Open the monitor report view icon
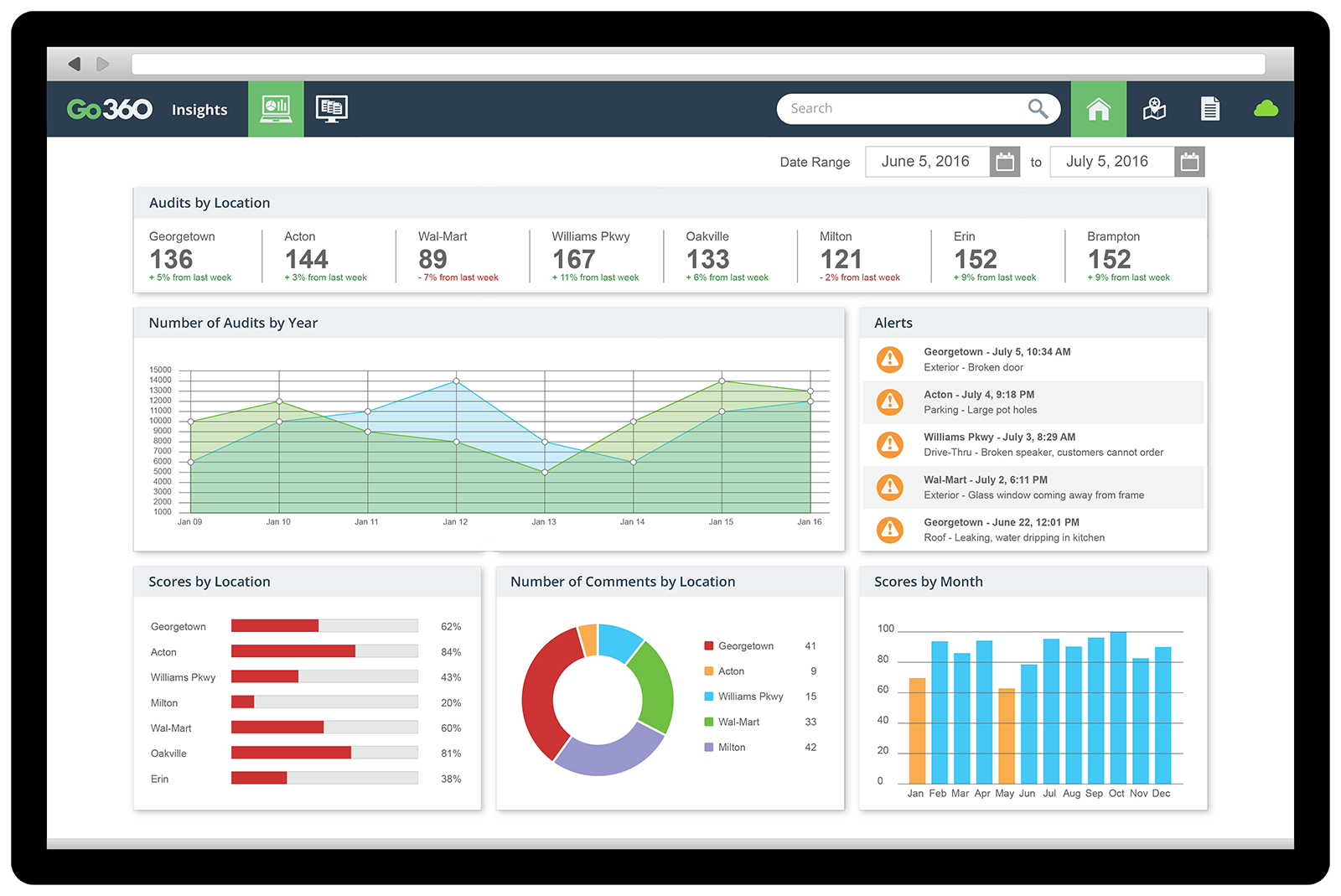Screen dimensions: 1341x896 coord(332,109)
